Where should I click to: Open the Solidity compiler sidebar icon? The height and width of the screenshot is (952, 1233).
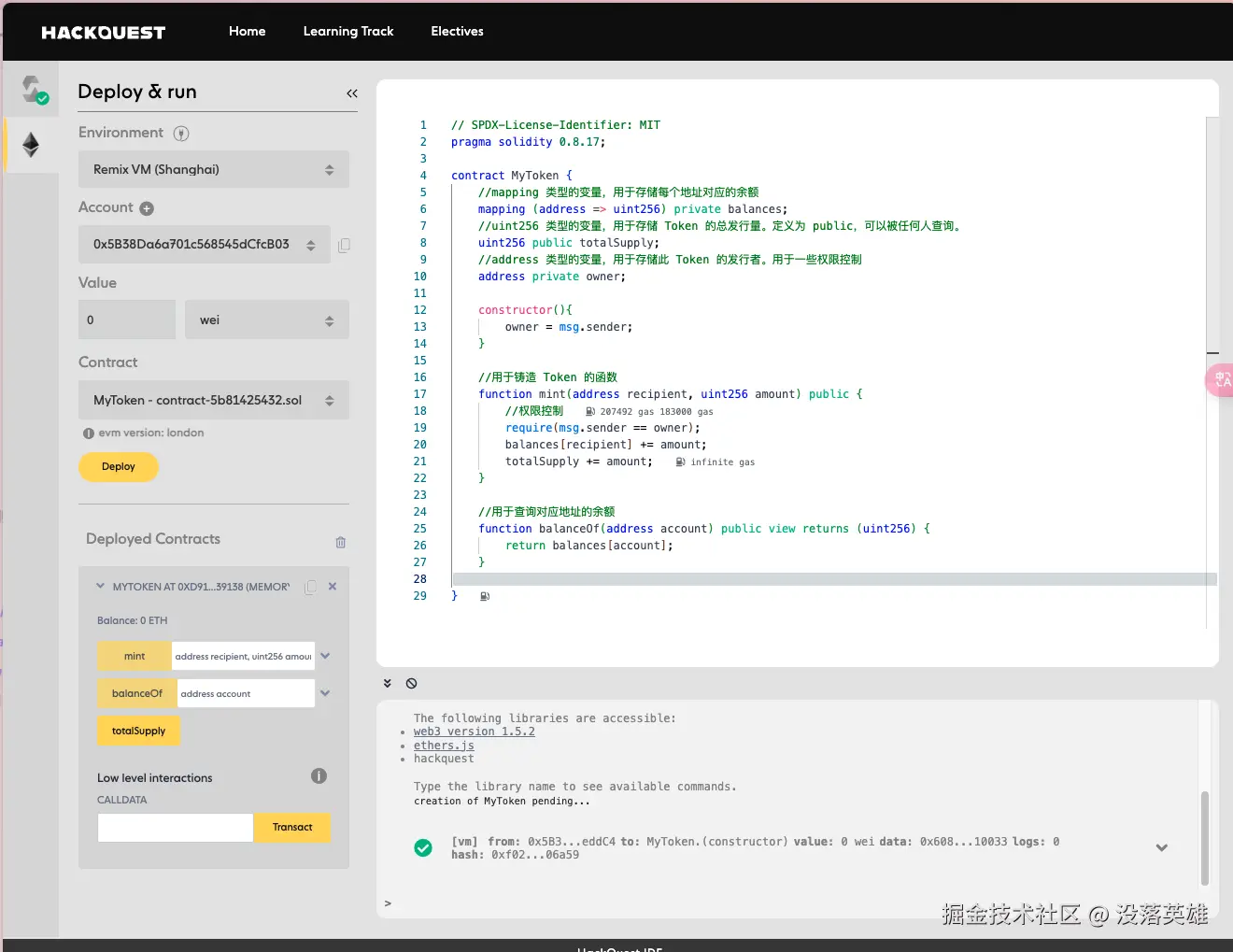pyautogui.click(x=34, y=90)
